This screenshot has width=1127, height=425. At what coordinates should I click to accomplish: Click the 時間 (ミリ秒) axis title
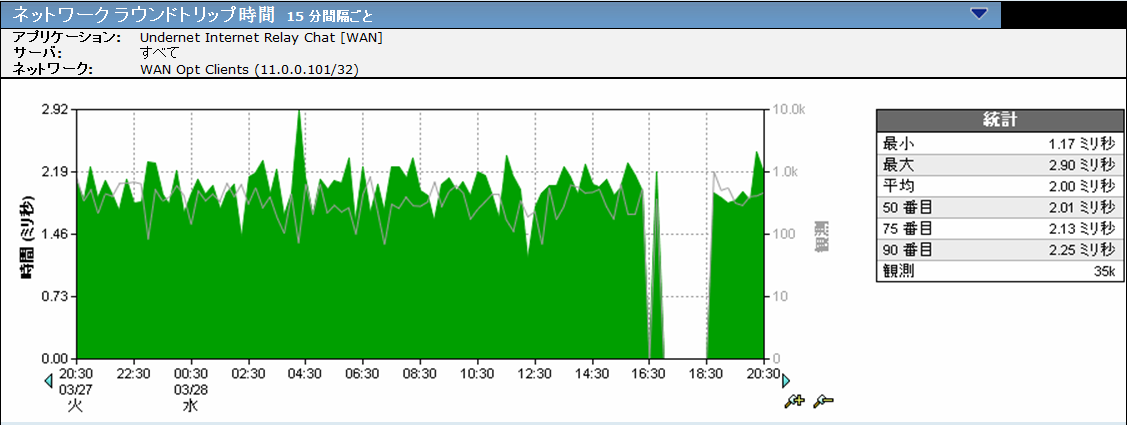[x=27, y=237]
